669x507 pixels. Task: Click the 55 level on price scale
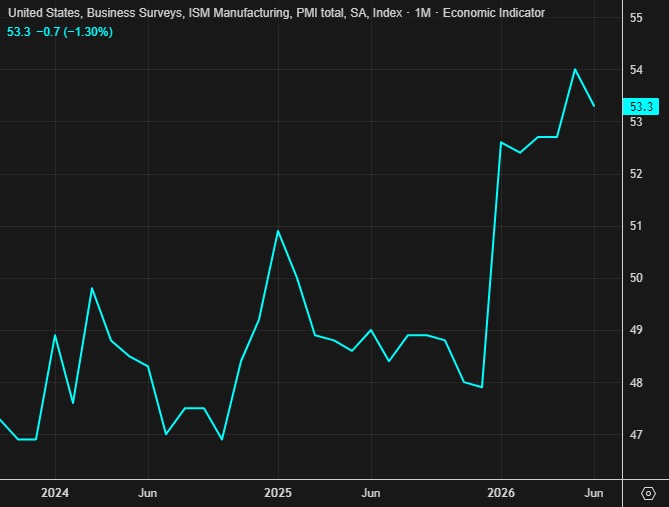click(636, 18)
